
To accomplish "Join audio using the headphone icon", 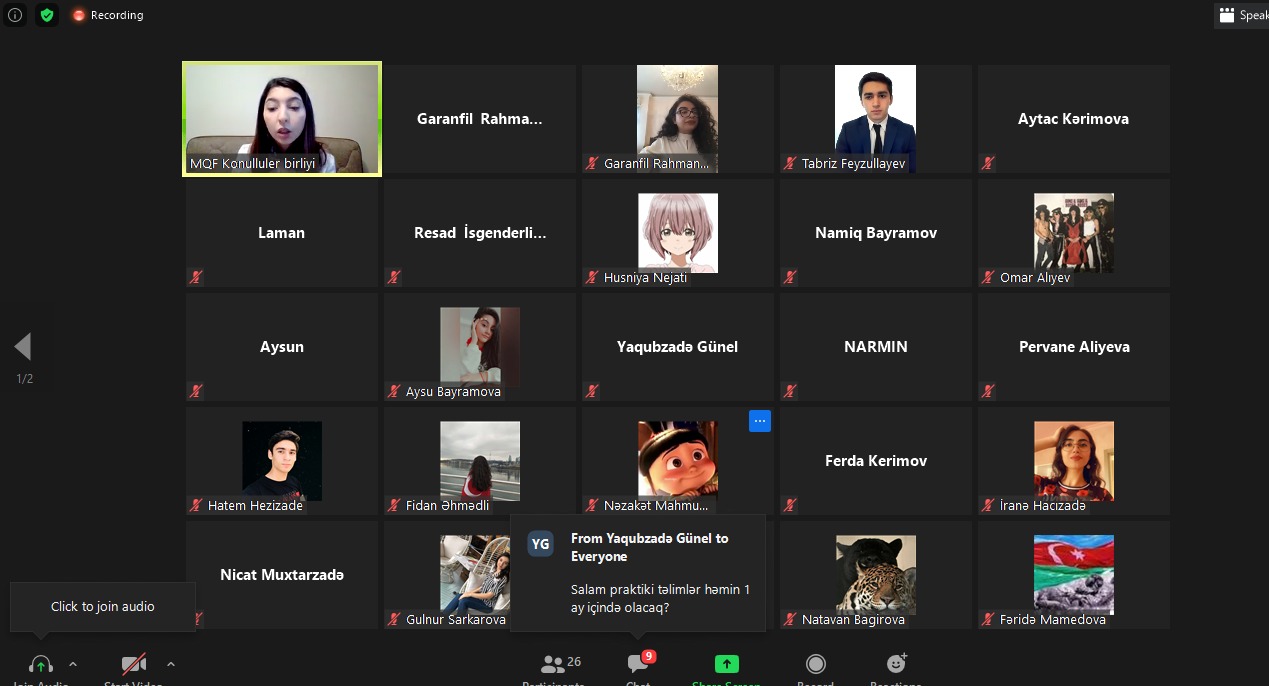I will pos(41,666).
